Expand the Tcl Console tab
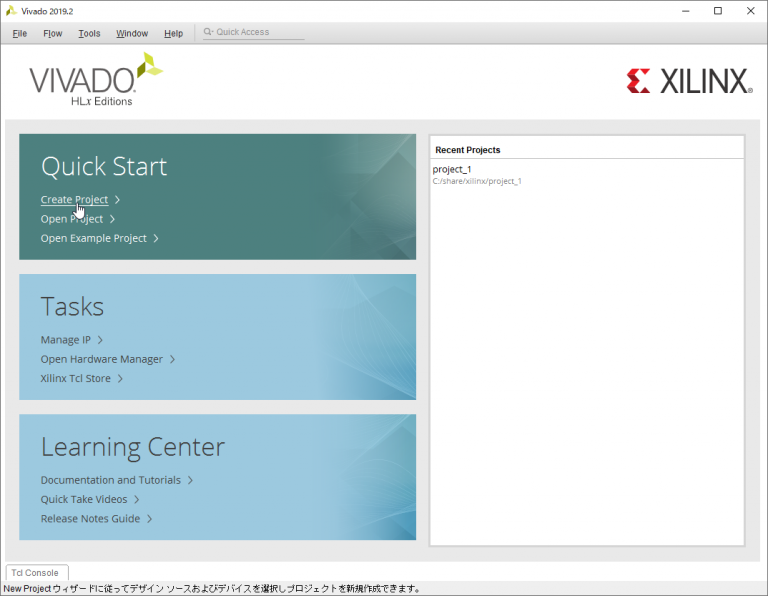The image size is (768, 596). point(35,573)
